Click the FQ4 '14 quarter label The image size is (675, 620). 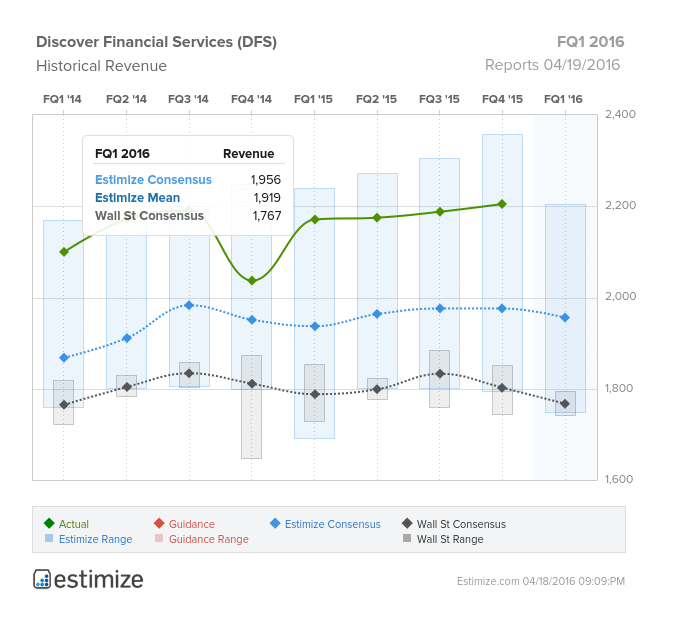tap(251, 99)
